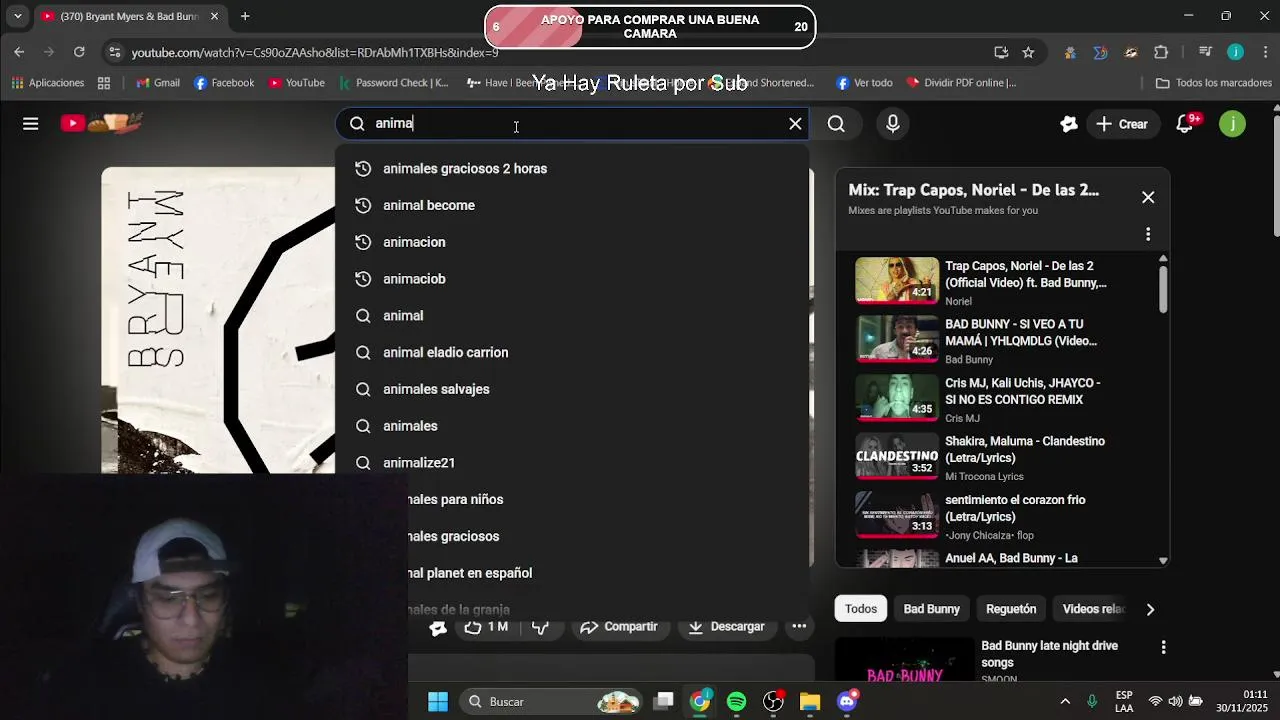Click the dislike thumbs-down button
The width and height of the screenshot is (1280, 720).
pos(540,626)
